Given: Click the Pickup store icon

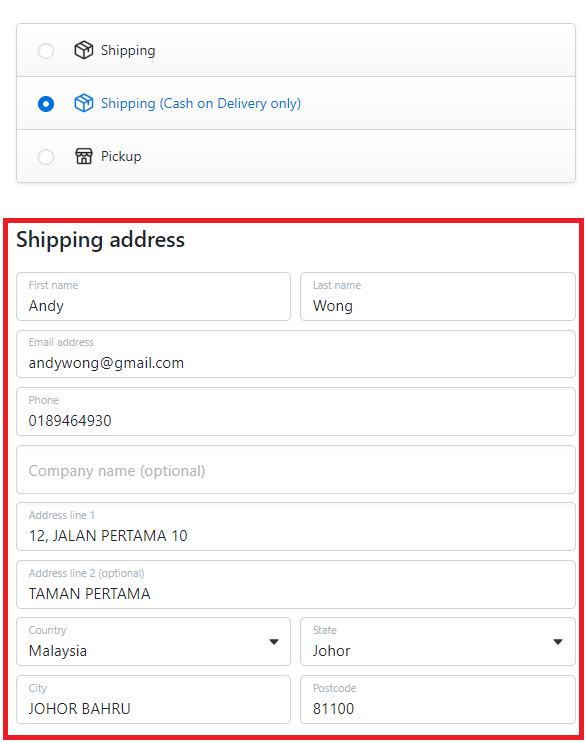Looking at the screenshot, I should (x=84, y=156).
